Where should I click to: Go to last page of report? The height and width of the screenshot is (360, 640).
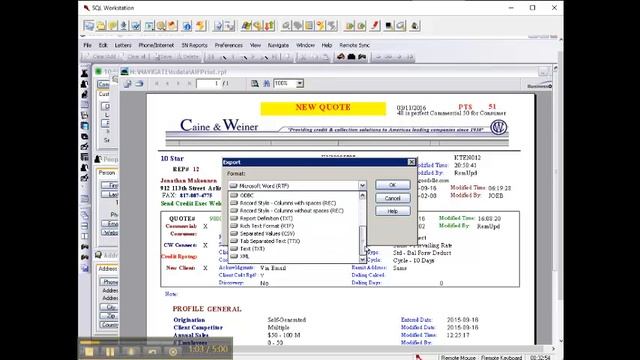click(189, 84)
